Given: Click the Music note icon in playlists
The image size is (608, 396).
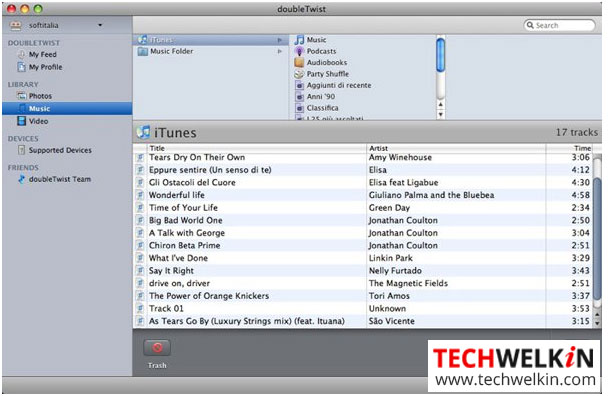Looking at the screenshot, I should point(299,40).
